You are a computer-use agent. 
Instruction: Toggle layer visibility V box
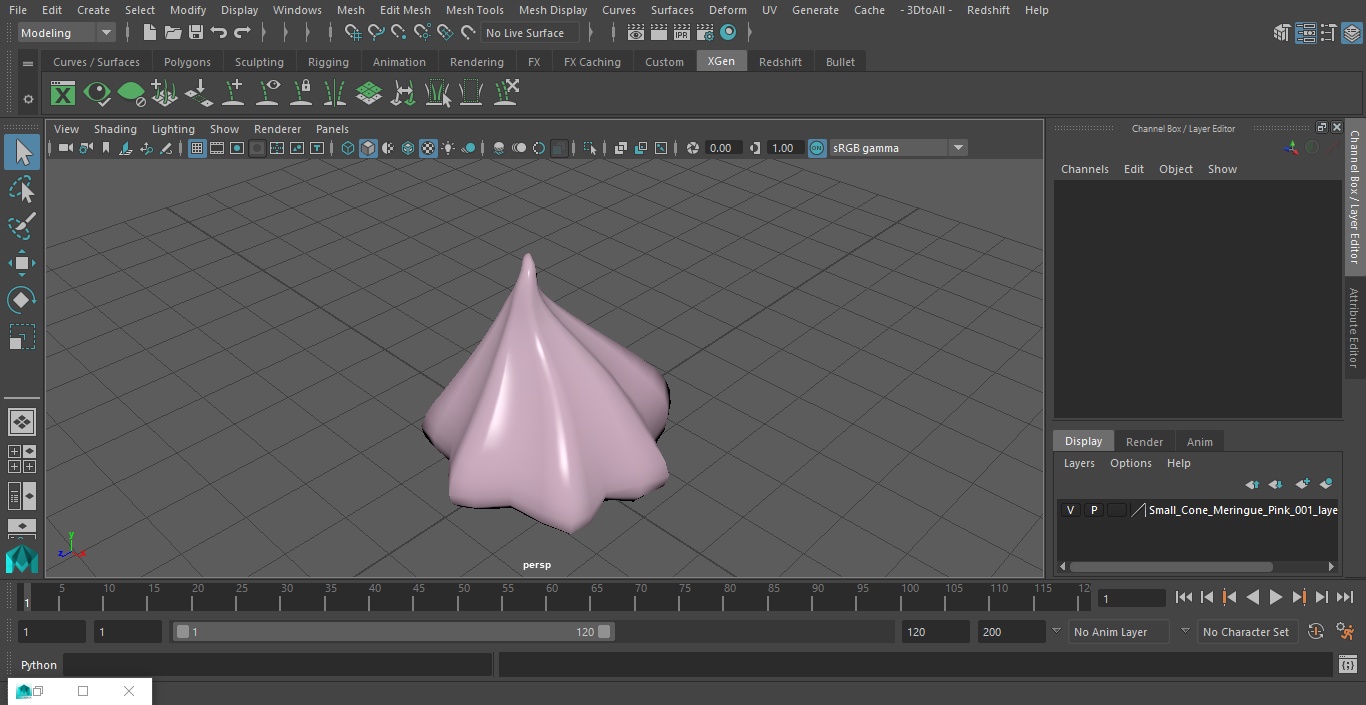tap(1071, 510)
